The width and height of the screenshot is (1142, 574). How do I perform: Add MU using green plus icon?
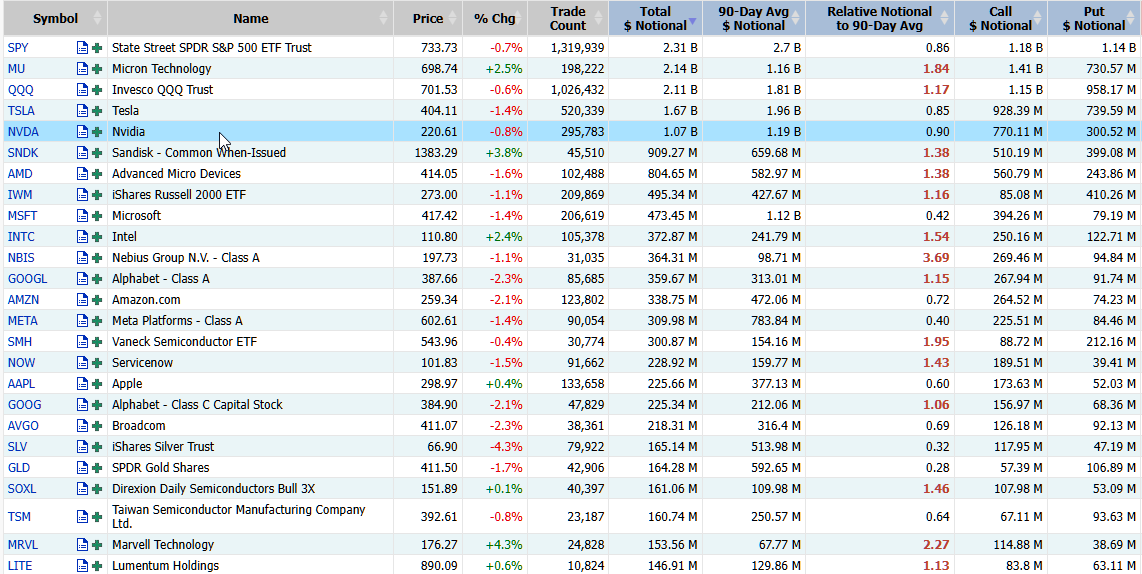click(x=98, y=69)
